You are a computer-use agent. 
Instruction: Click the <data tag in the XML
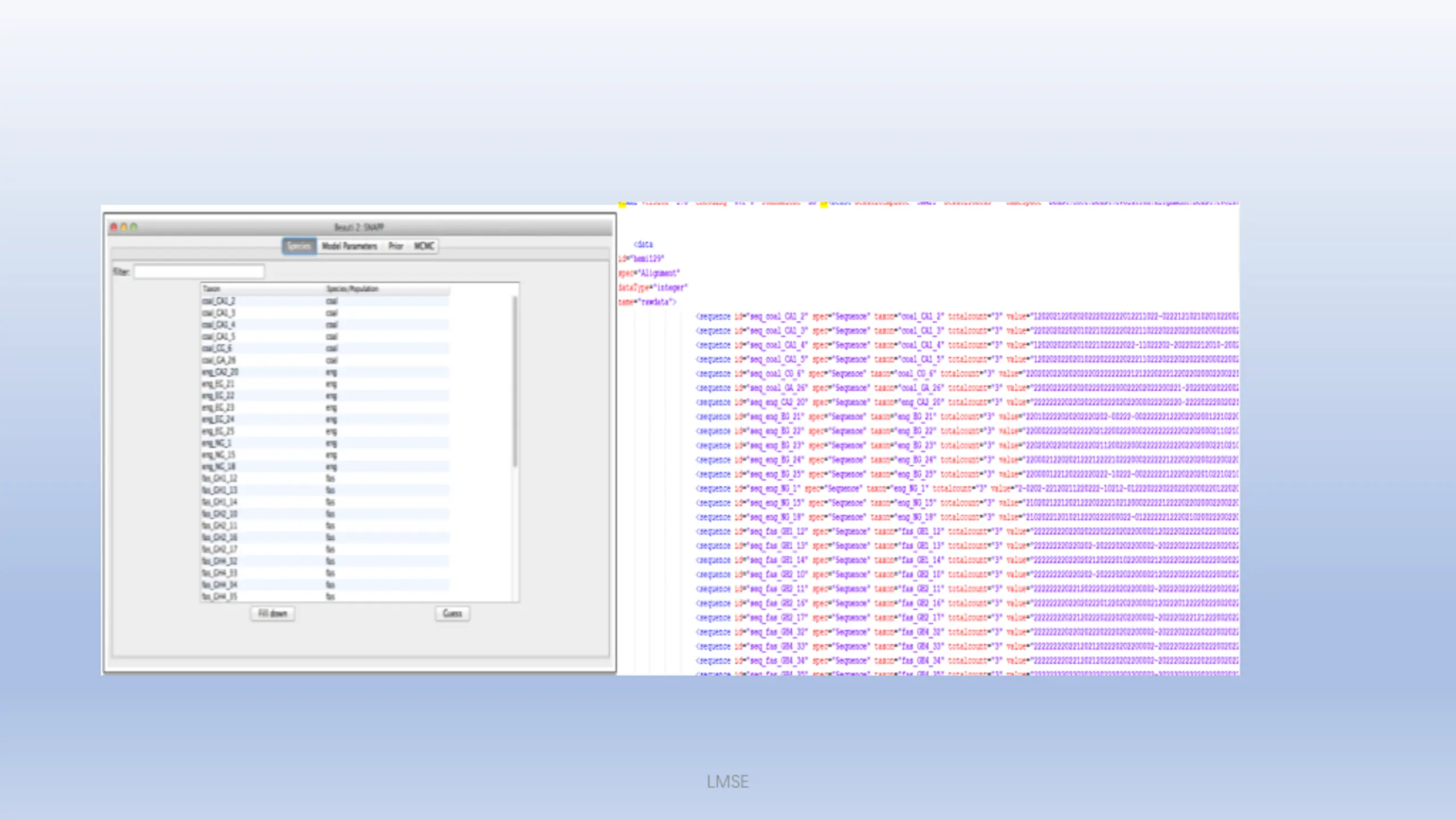[643, 244]
